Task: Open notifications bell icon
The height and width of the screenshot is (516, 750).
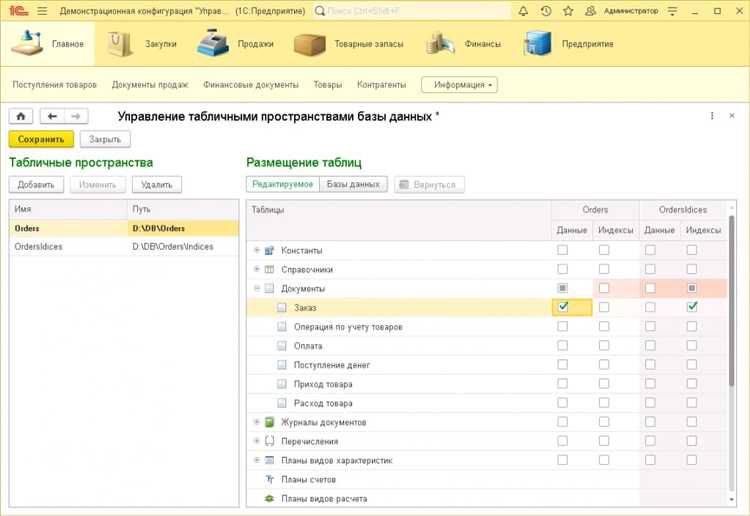Action: point(523,11)
